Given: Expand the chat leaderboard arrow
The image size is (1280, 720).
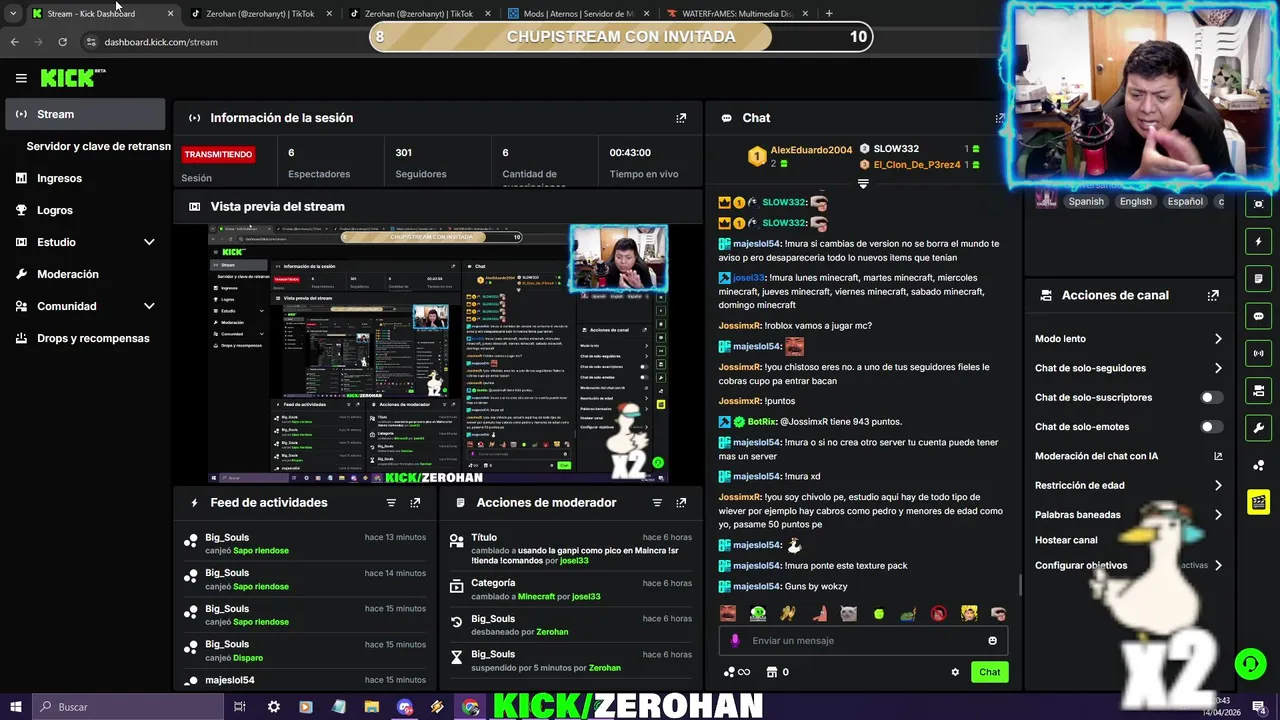Looking at the screenshot, I should [x=863, y=184].
